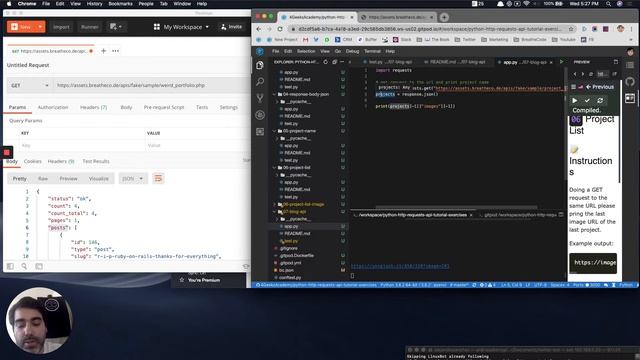Open the Search view in Gitpod activity bar

260,82
